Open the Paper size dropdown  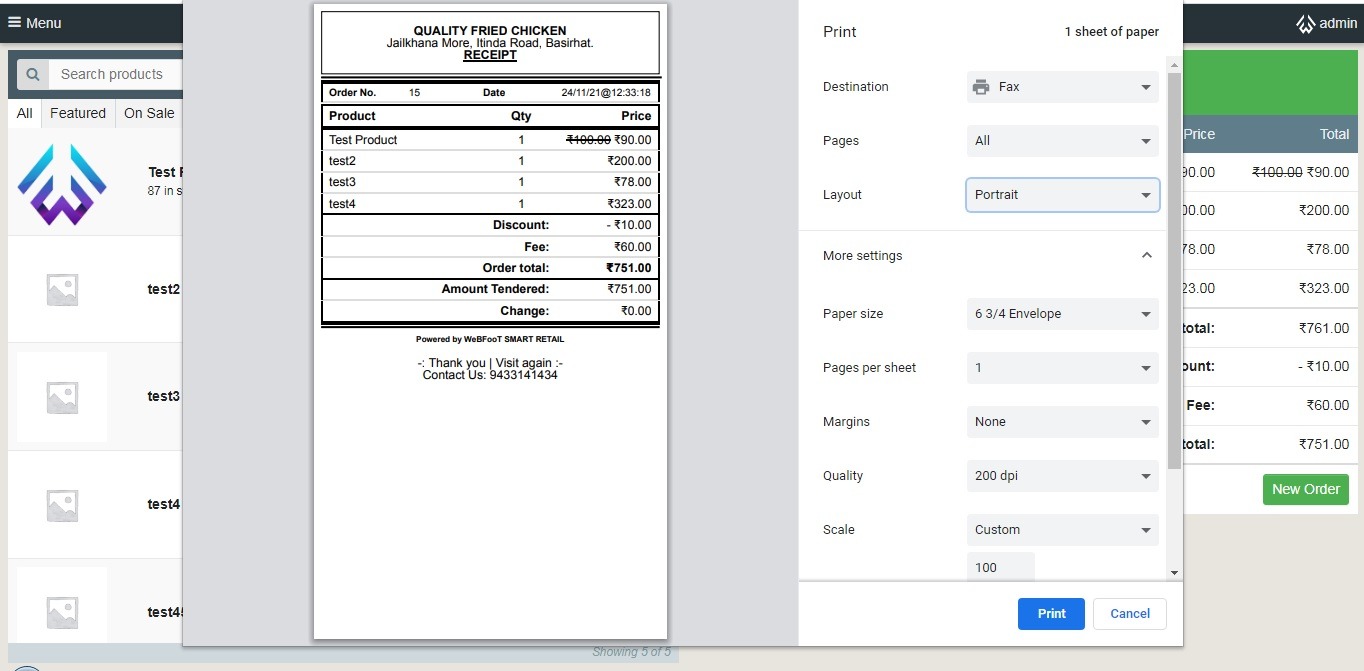coord(1062,314)
